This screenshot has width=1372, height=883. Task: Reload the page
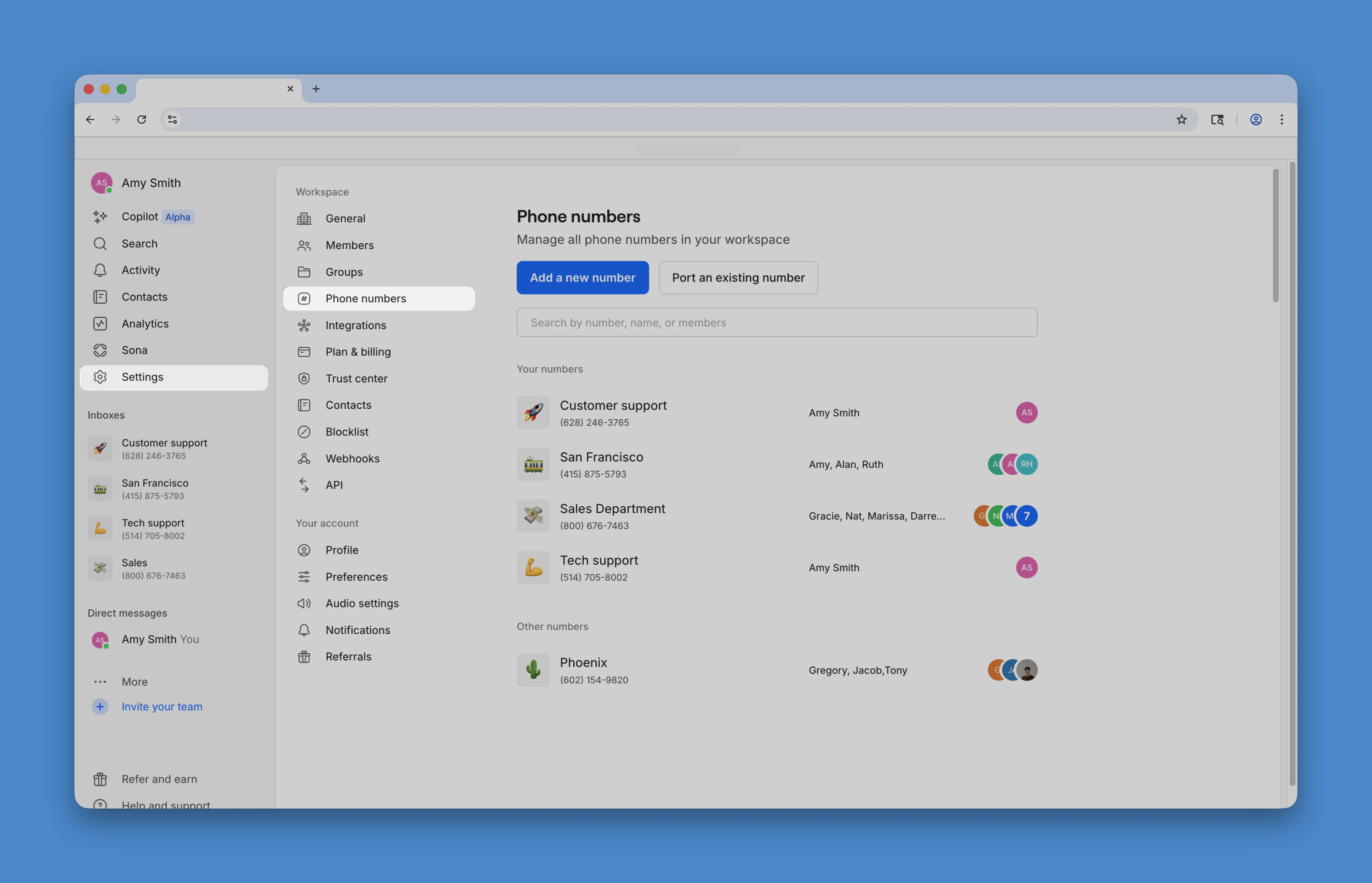[x=142, y=119]
